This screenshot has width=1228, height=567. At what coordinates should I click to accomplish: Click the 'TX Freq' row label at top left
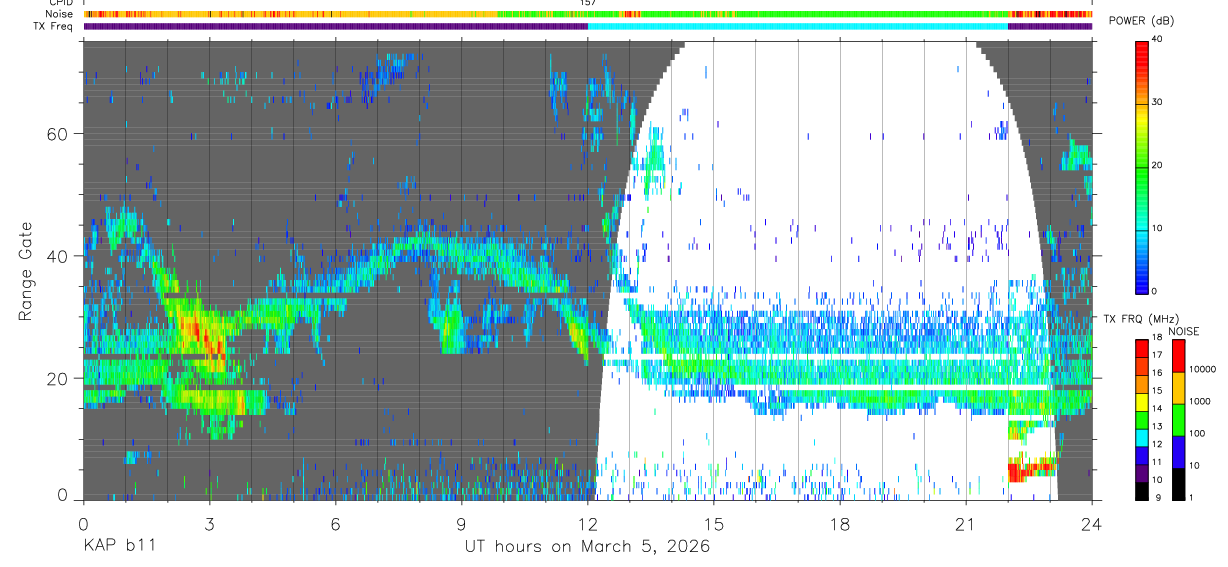54,26
